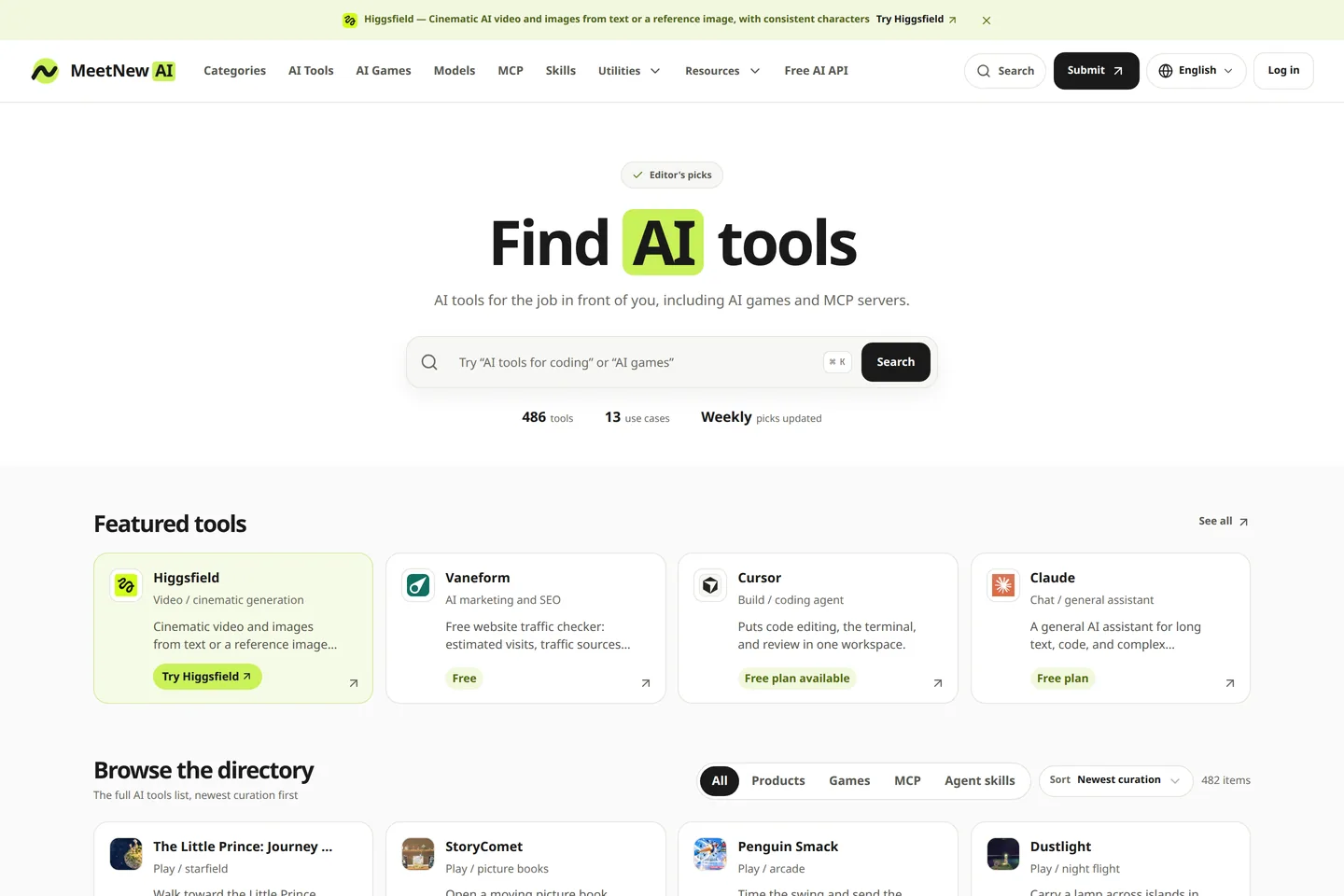
Task: Click the Higgsfield banner logo icon
Action: coord(350,20)
